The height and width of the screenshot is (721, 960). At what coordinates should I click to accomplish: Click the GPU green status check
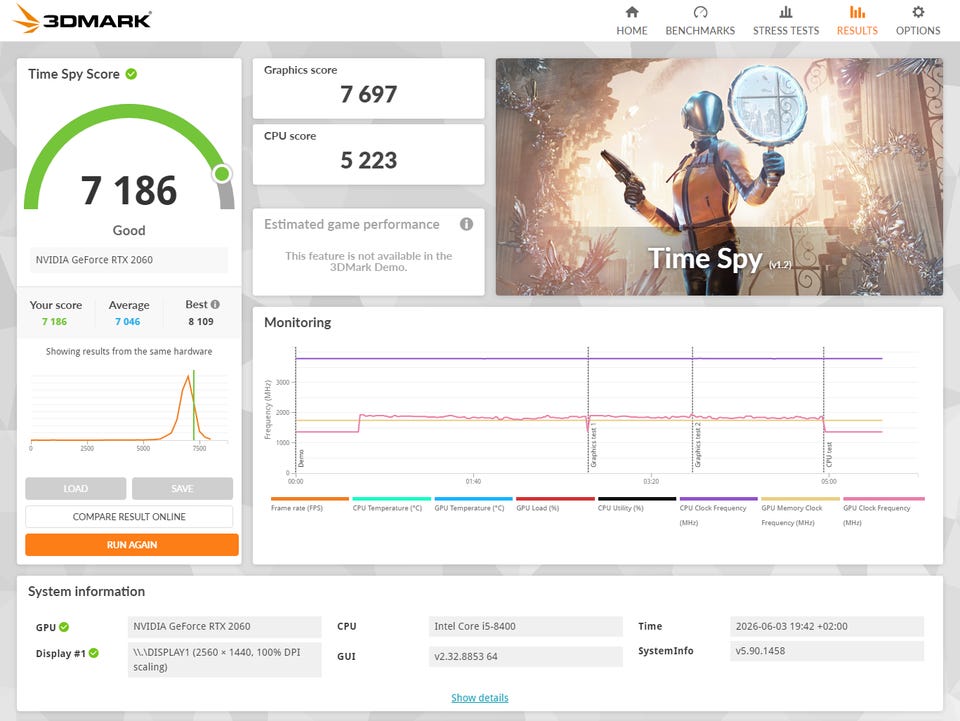pyautogui.click(x=64, y=627)
